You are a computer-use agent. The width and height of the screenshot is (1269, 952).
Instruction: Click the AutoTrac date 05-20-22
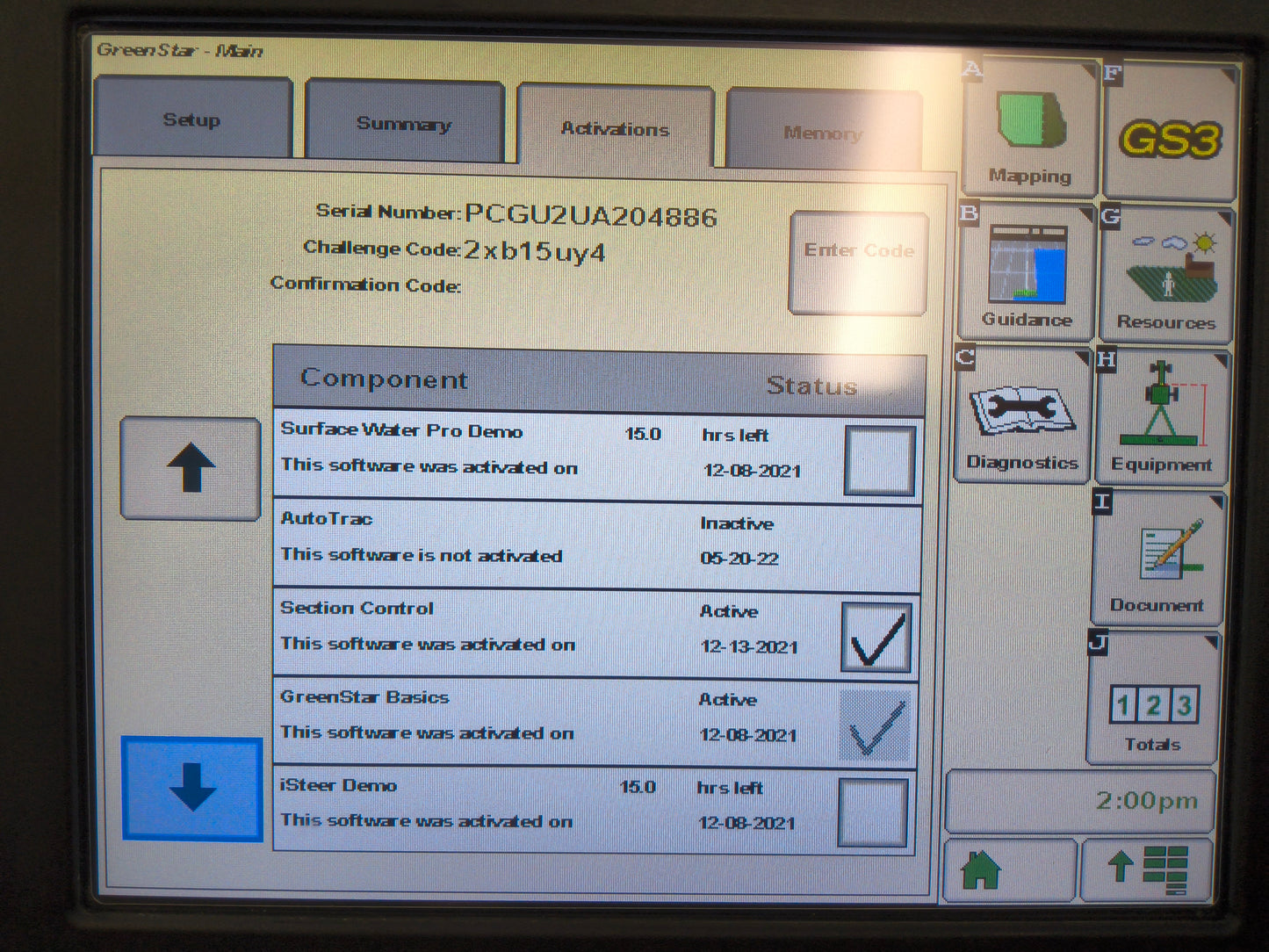click(739, 559)
